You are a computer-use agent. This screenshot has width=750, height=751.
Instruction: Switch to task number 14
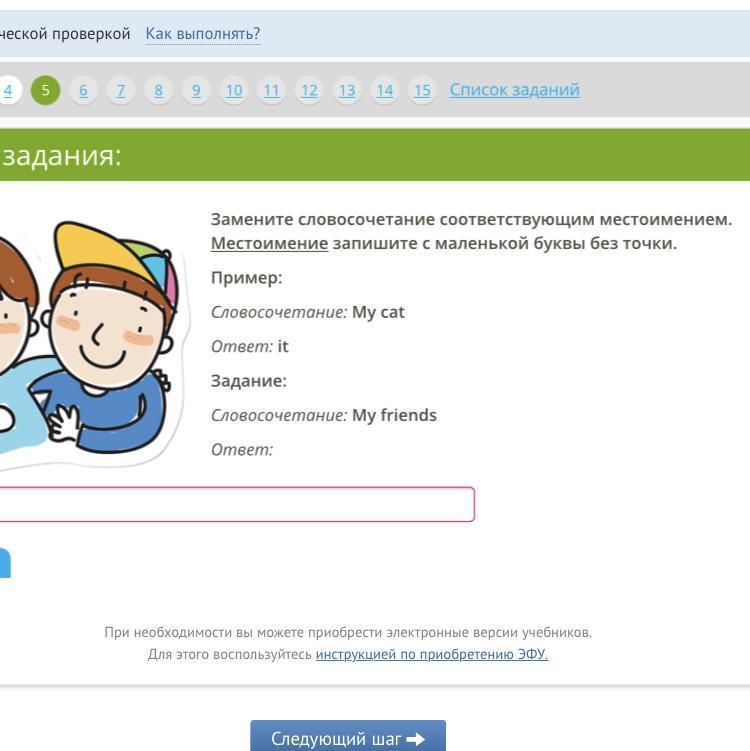(x=385, y=90)
